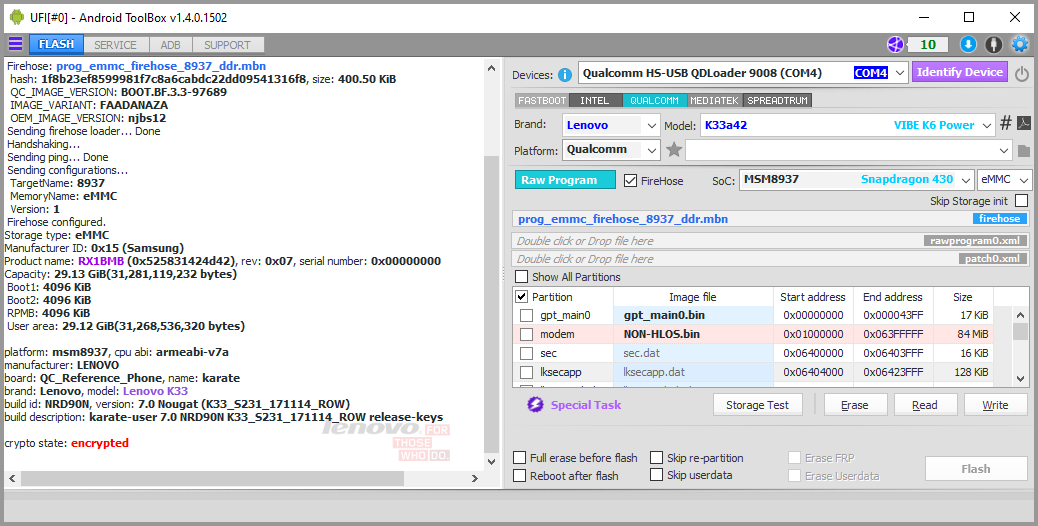Toggle the FireHose checkbox
This screenshot has height=526, width=1038.
coord(630,180)
